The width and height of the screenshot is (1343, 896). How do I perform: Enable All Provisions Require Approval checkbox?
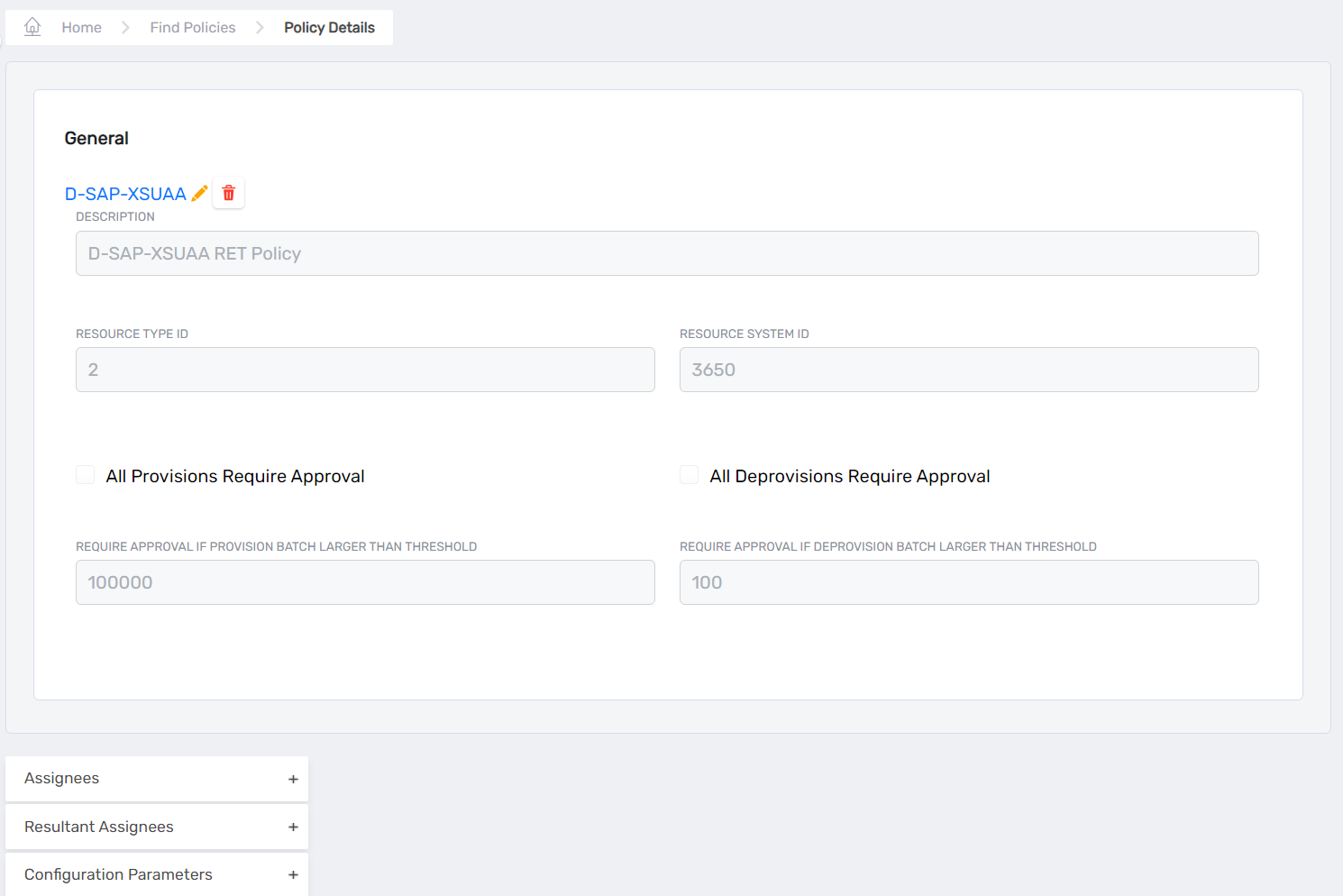click(x=86, y=475)
